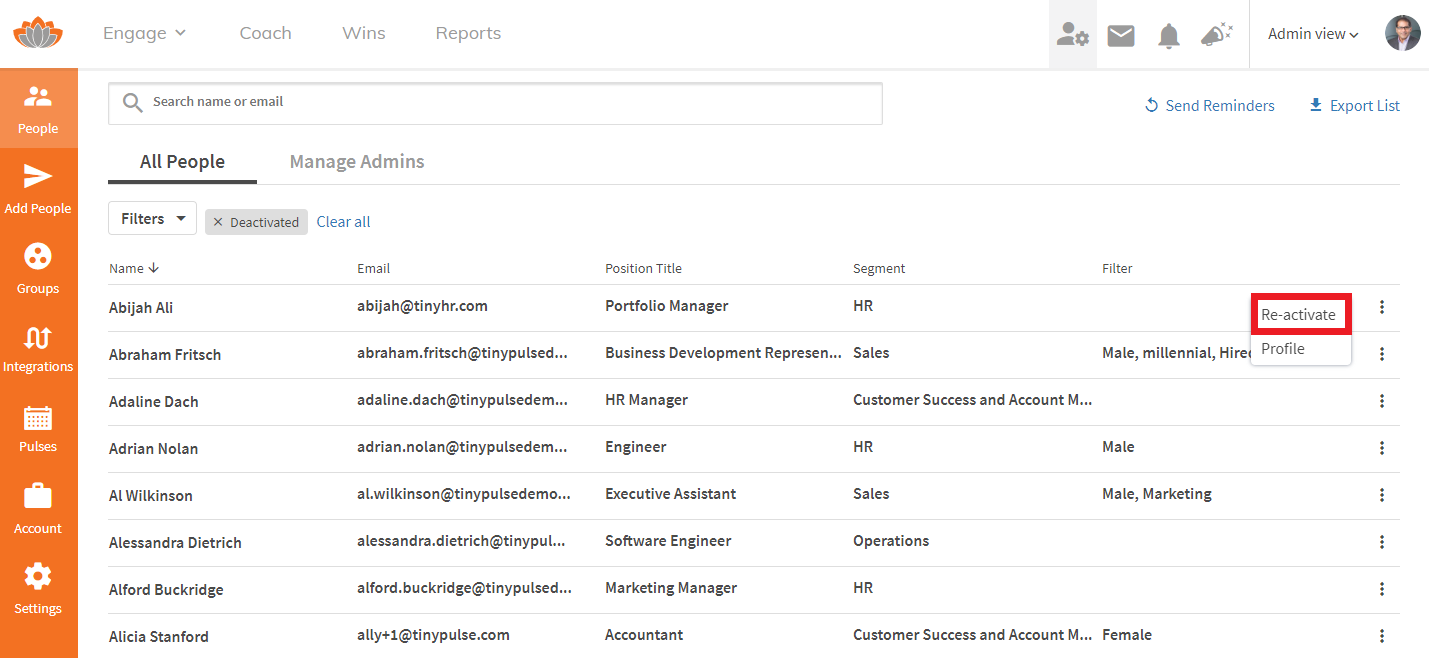The width and height of the screenshot is (1429, 658).
Task: Click Send Reminders link
Action: (1210, 106)
